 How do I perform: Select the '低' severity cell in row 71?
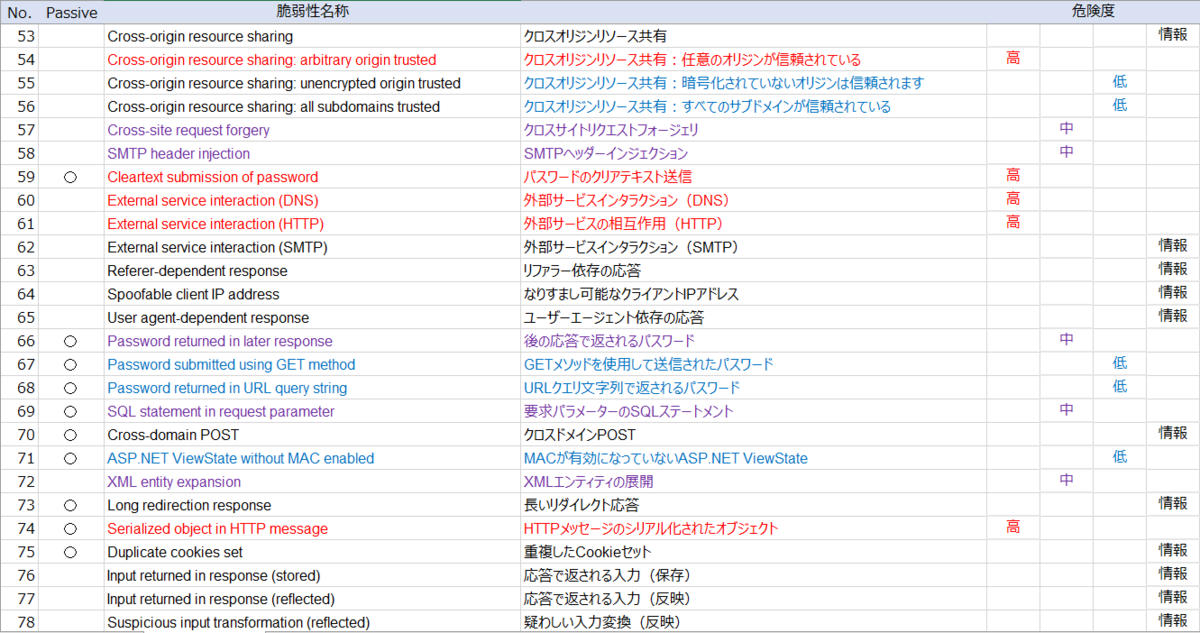click(1120, 458)
